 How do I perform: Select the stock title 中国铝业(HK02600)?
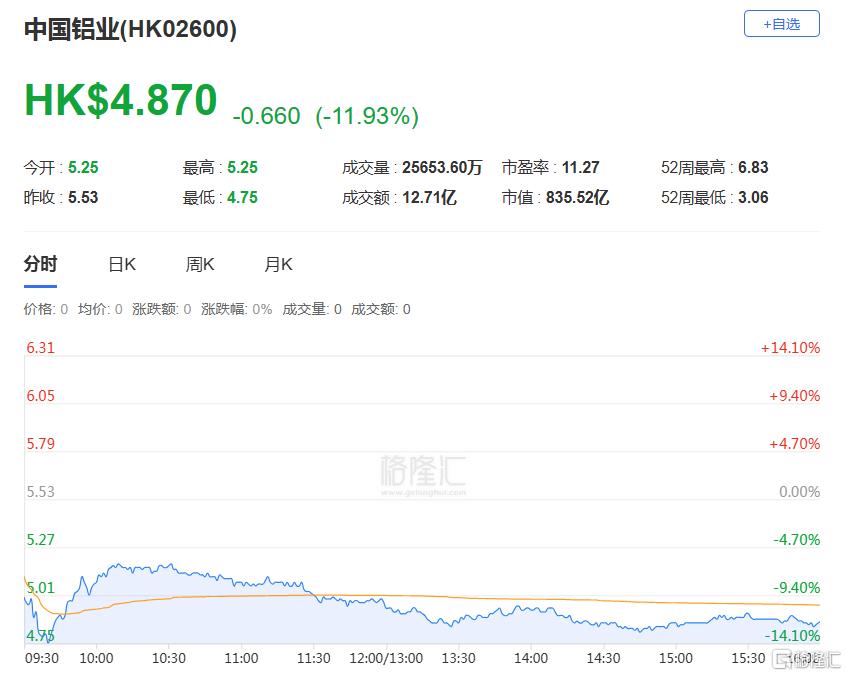[130, 29]
